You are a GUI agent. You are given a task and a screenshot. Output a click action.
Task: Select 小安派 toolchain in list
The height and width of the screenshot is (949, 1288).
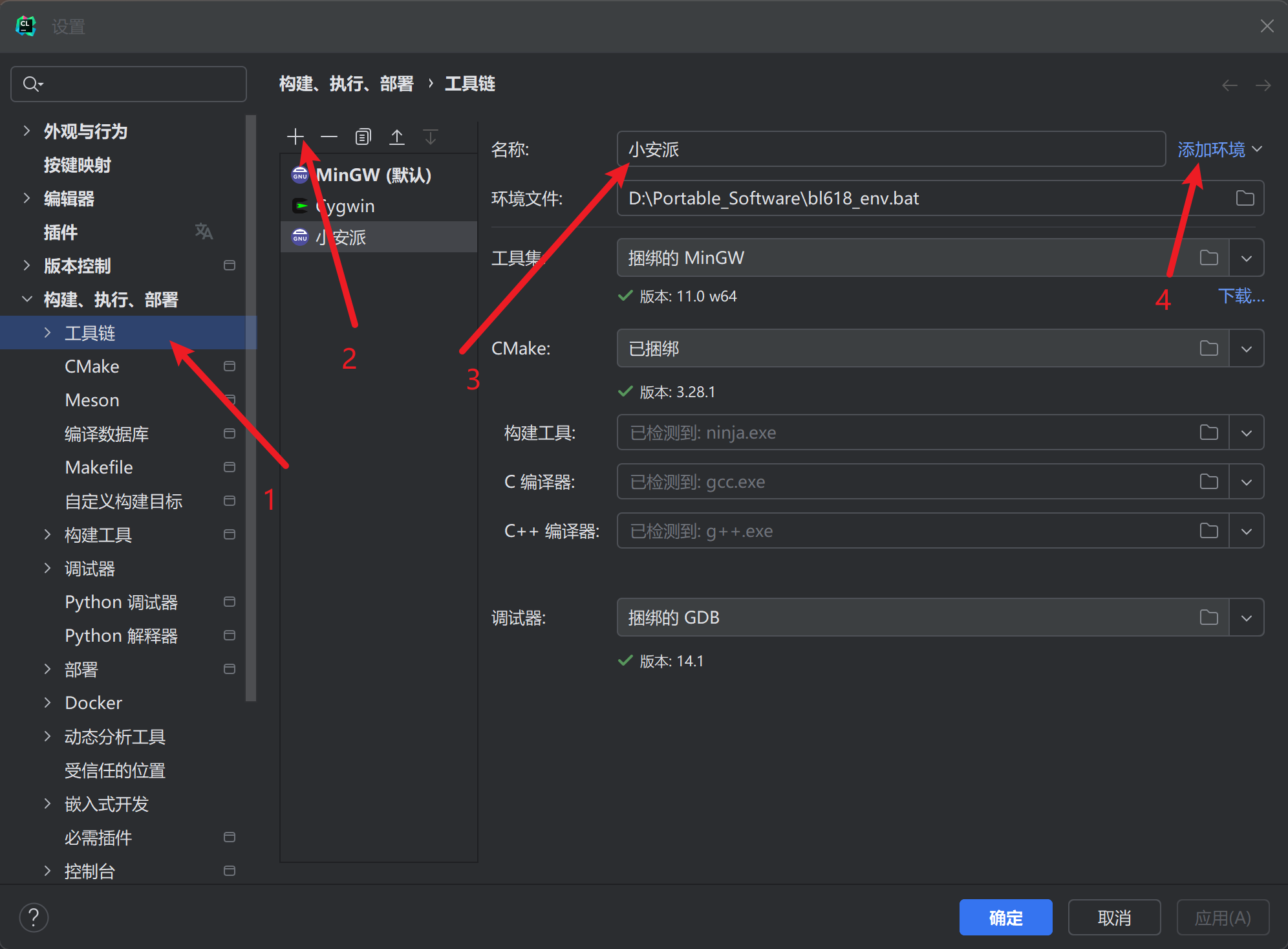click(x=379, y=237)
